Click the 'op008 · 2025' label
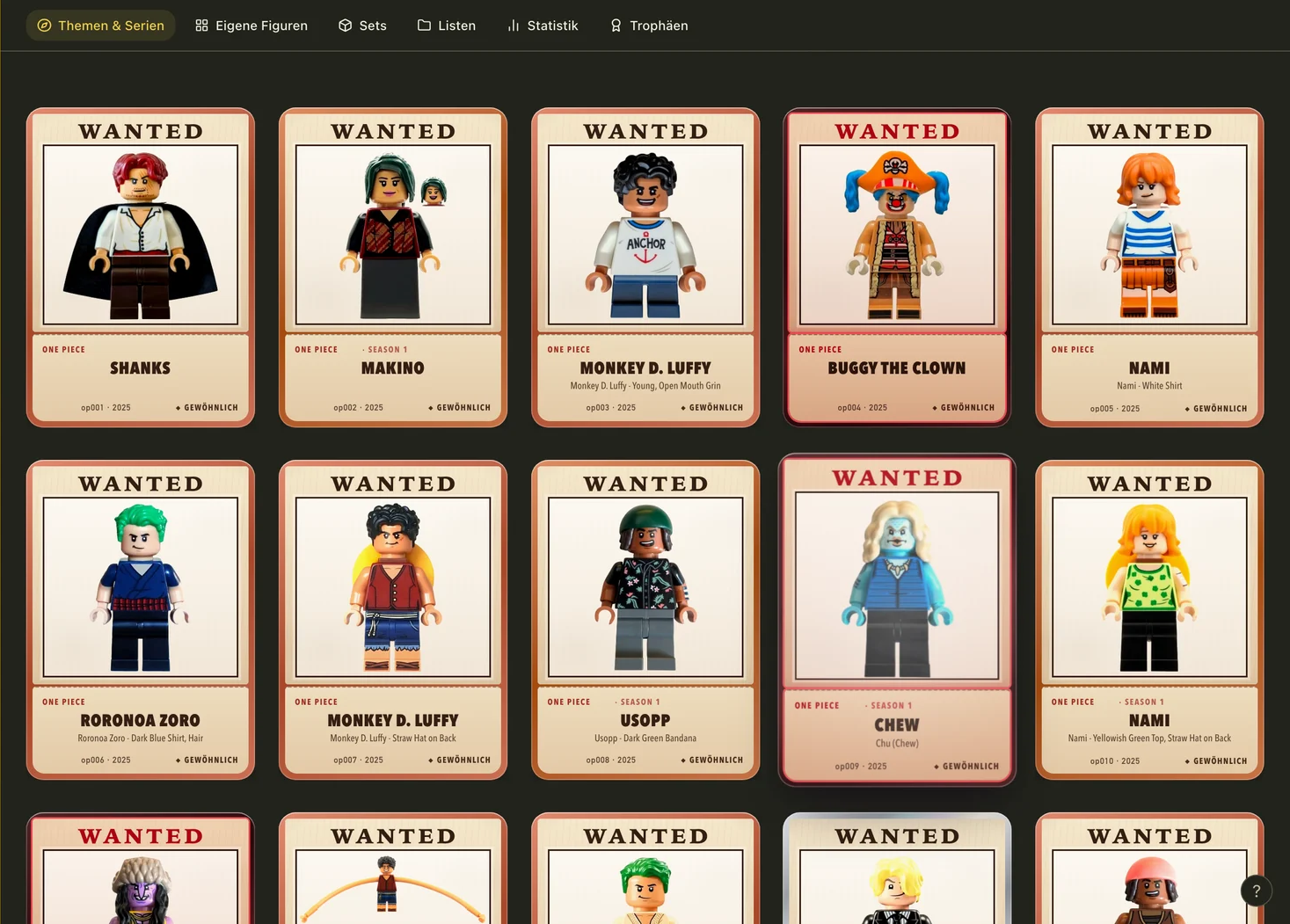Viewport: 1290px width, 924px height. (x=610, y=760)
